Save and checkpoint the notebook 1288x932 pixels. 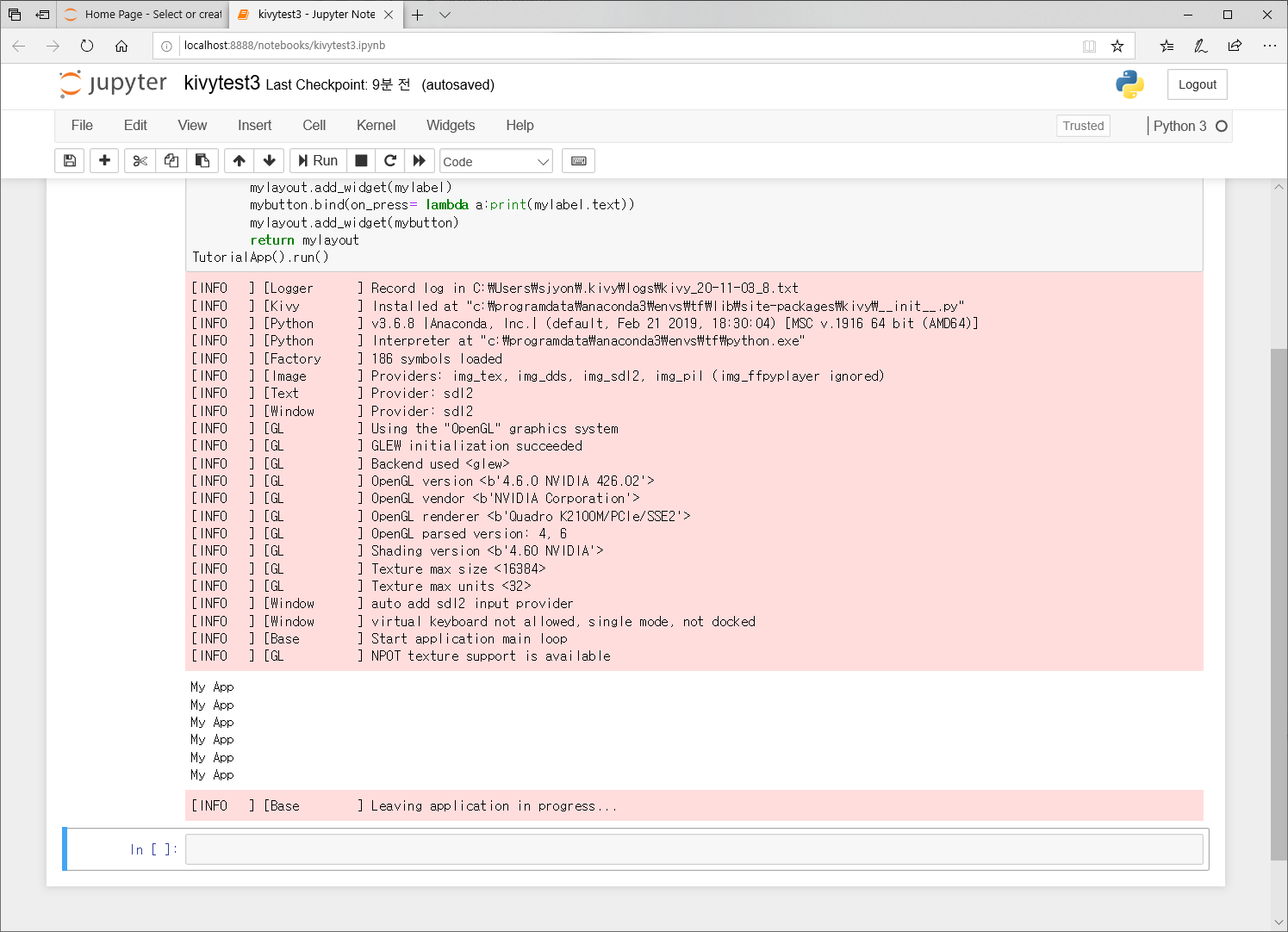coord(70,161)
